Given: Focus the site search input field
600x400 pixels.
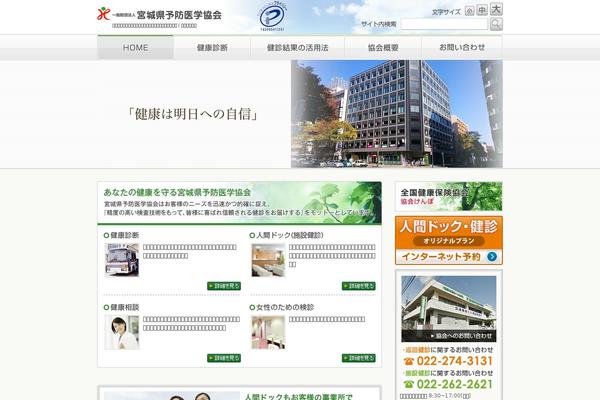Looking at the screenshot, I should click(444, 24).
